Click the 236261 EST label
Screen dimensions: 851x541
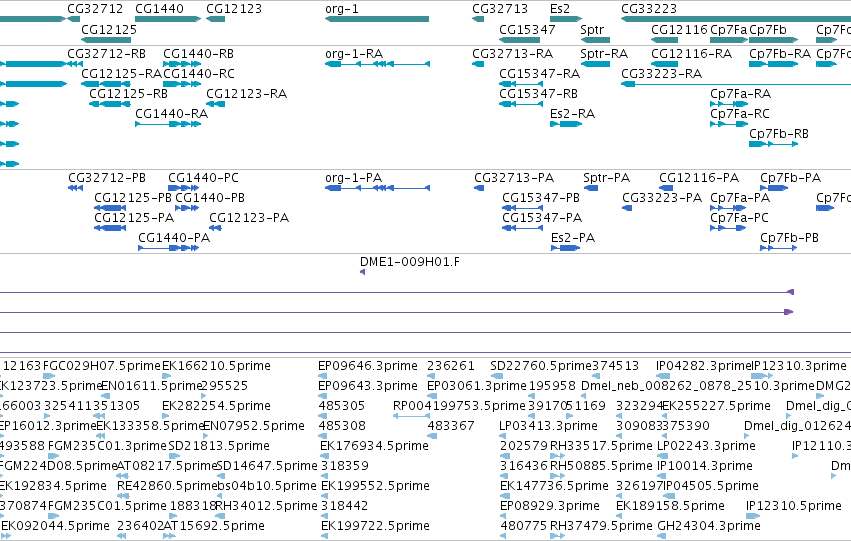(x=451, y=366)
